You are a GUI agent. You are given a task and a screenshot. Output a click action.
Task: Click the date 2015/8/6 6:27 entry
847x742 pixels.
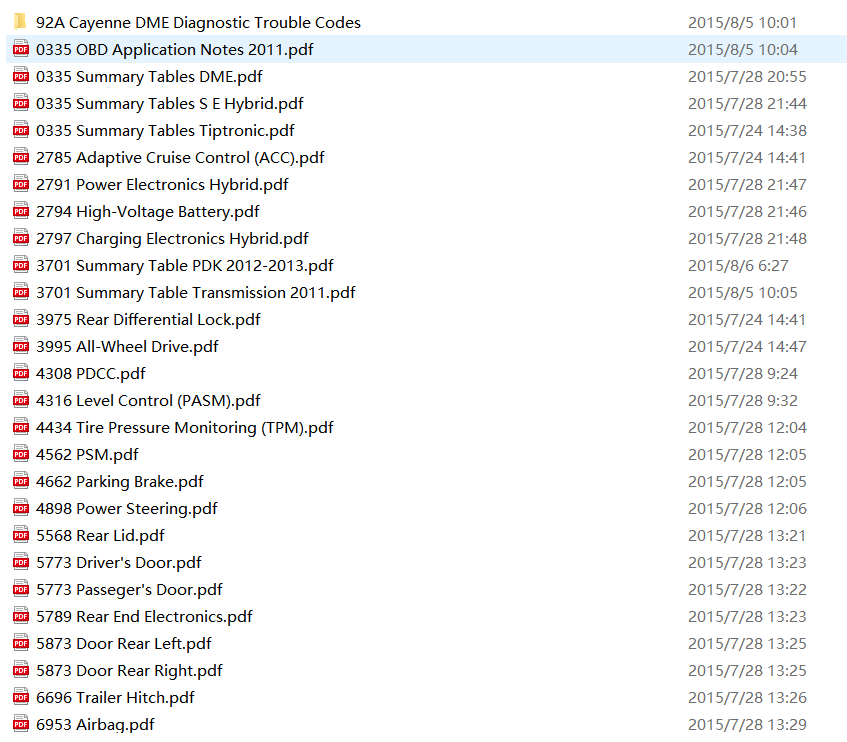(x=738, y=265)
